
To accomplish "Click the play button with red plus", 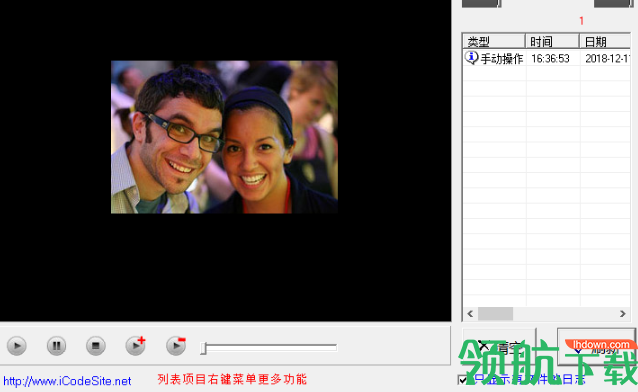I will pyautogui.click(x=135, y=346).
